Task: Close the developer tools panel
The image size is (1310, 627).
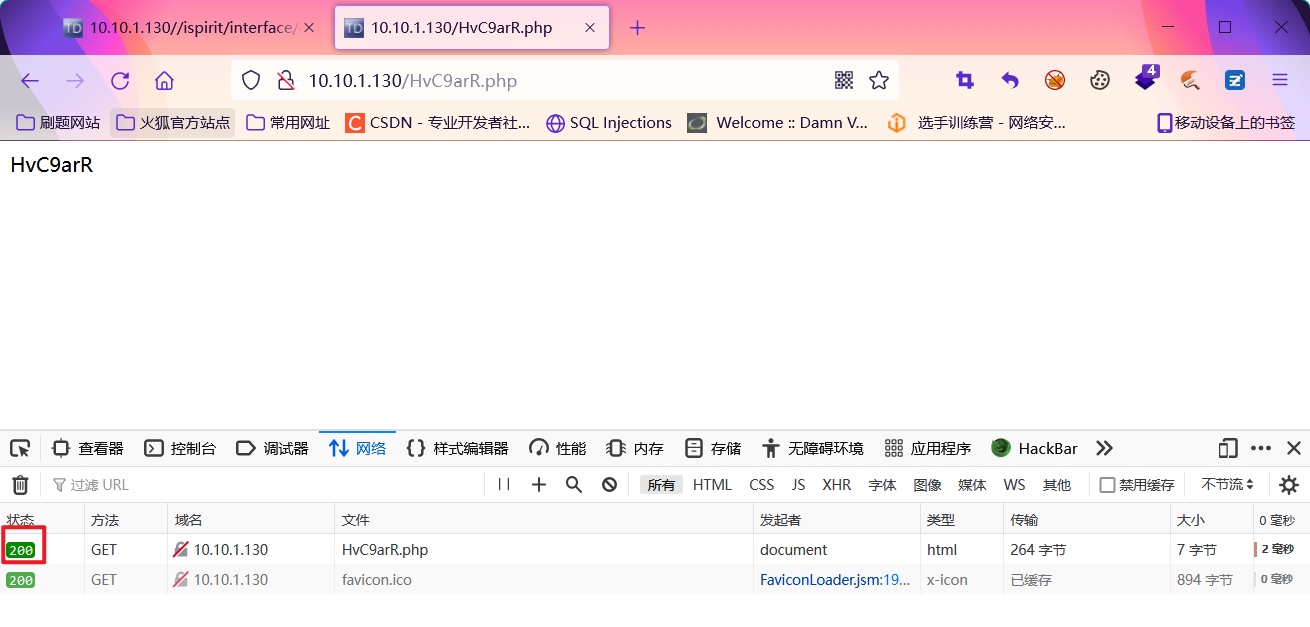Action: pyautogui.click(x=1294, y=448)
